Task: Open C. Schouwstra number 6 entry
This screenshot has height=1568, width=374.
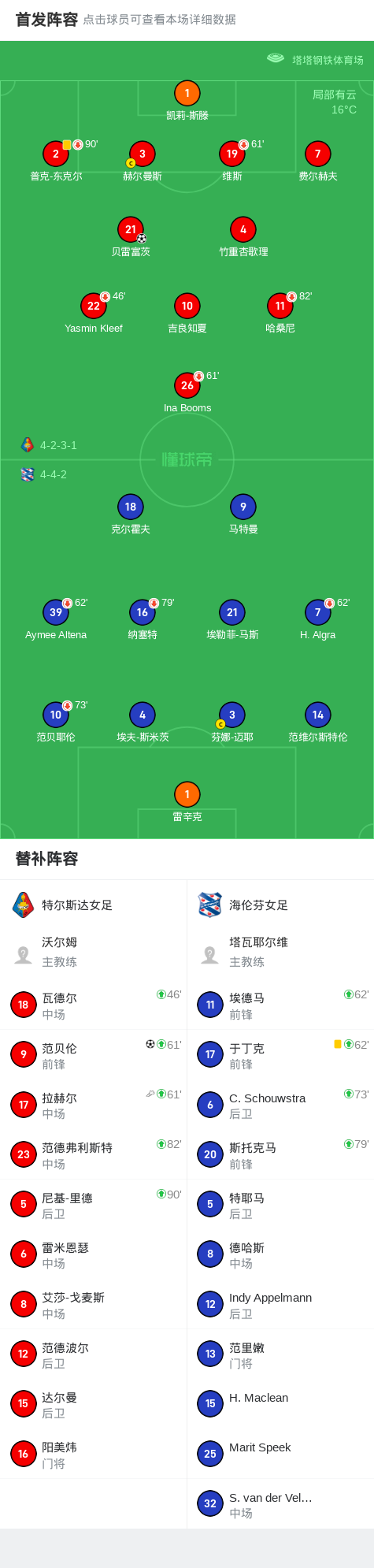Action: click(x=280, y=1105)
